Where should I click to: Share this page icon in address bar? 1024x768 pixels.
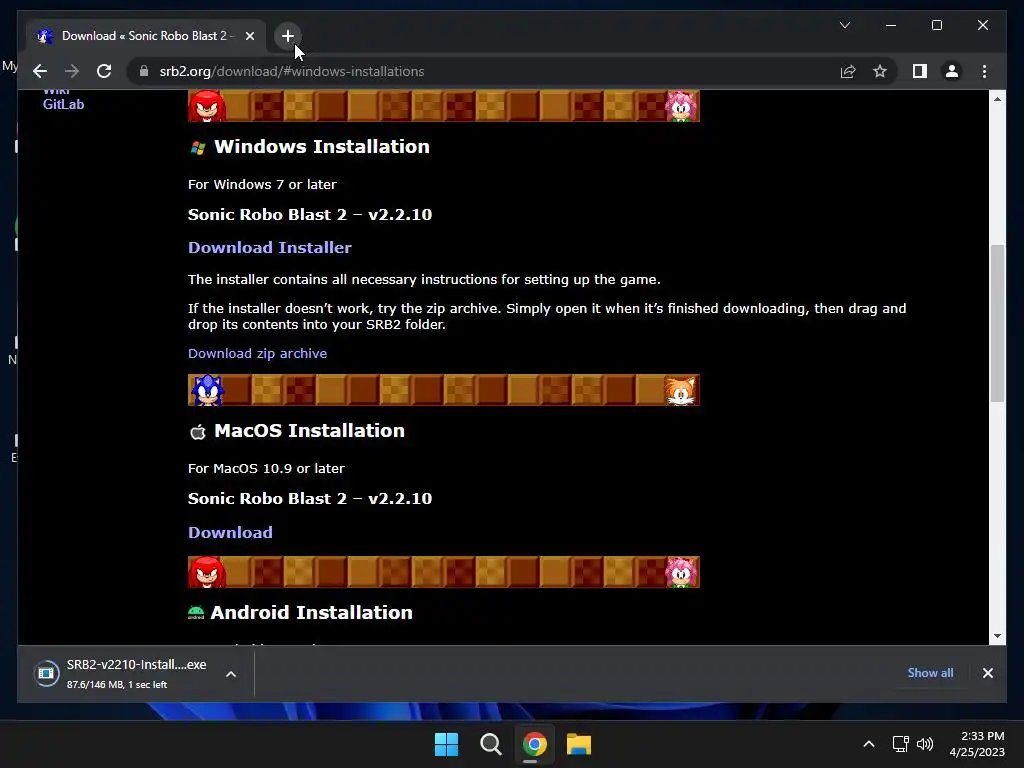(x=848, y=71)
